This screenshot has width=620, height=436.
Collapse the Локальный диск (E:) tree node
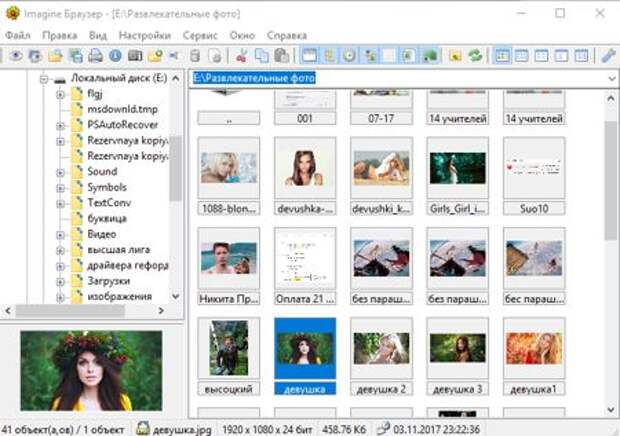click(x=44, y=79)
